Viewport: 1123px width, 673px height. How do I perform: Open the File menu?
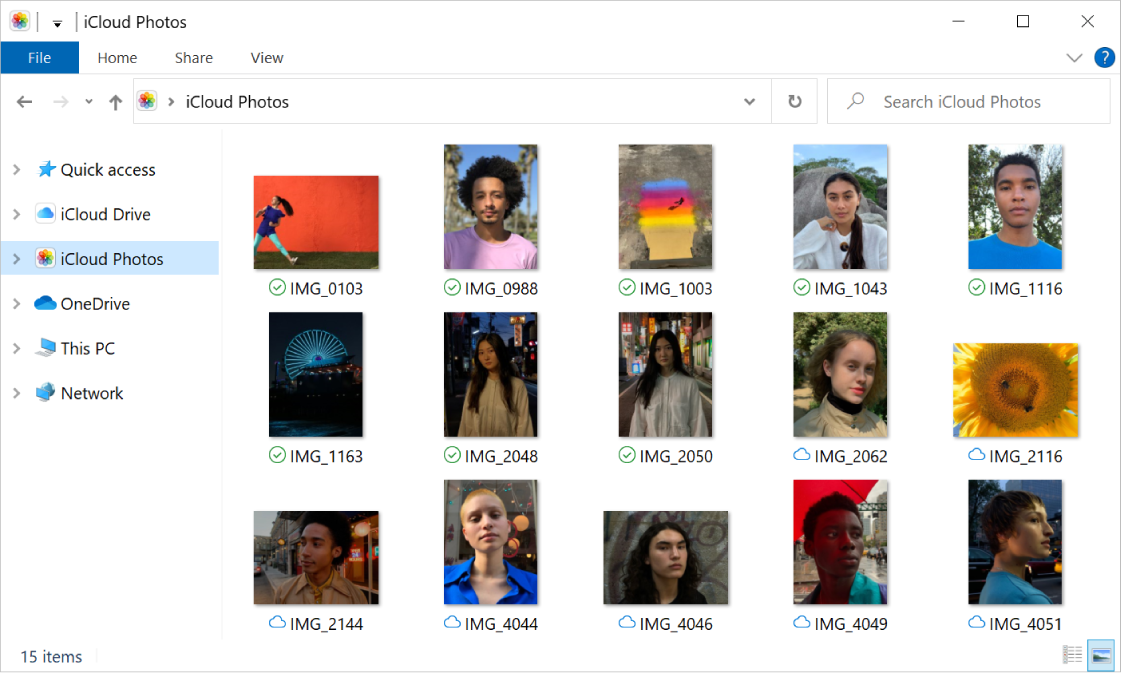click(39, 57)
